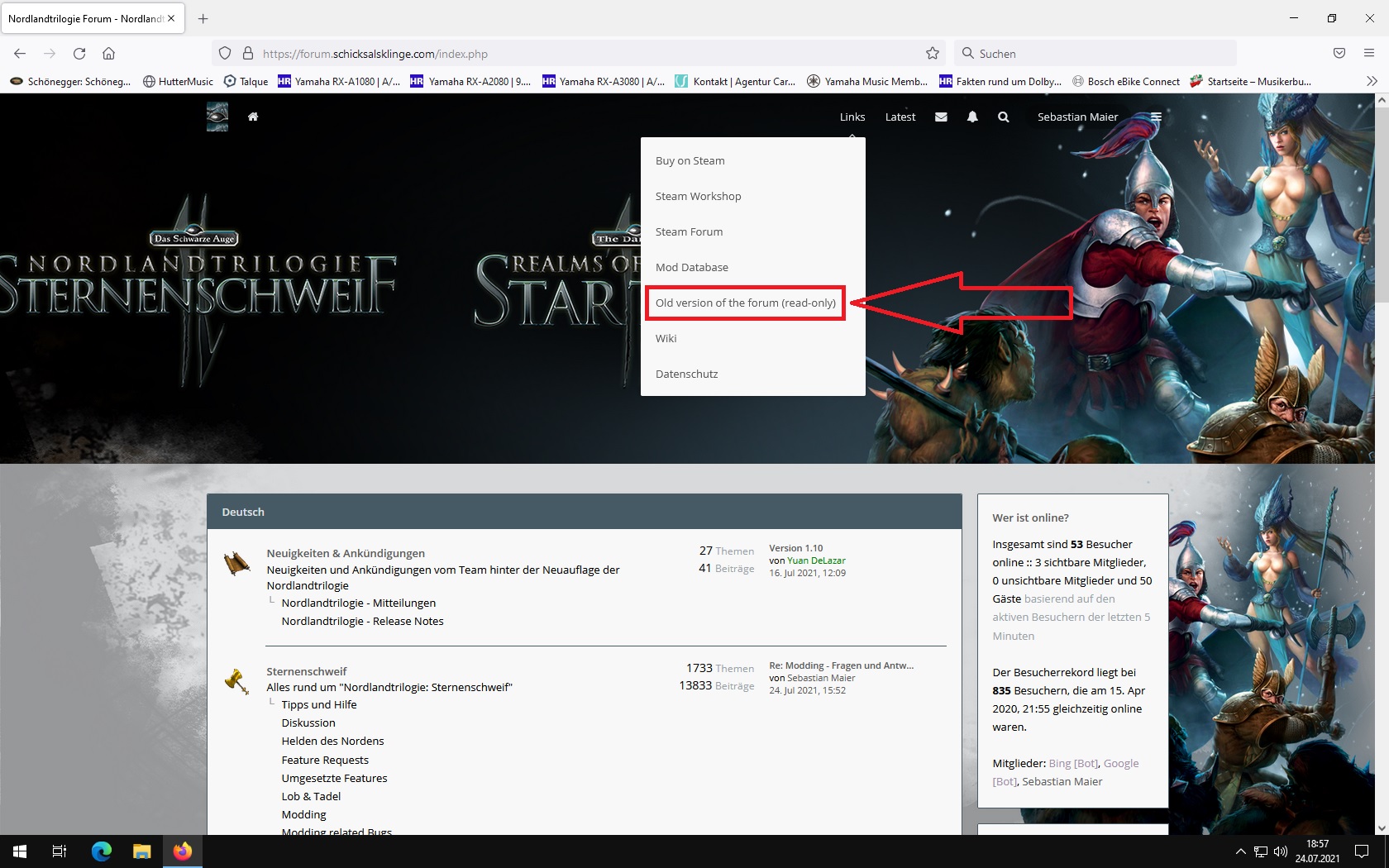This screenshot has height=868, width=1389.
Task: Open Nordlandtrilogie - Mitteilungen subforum
Action: pos(358,603)
